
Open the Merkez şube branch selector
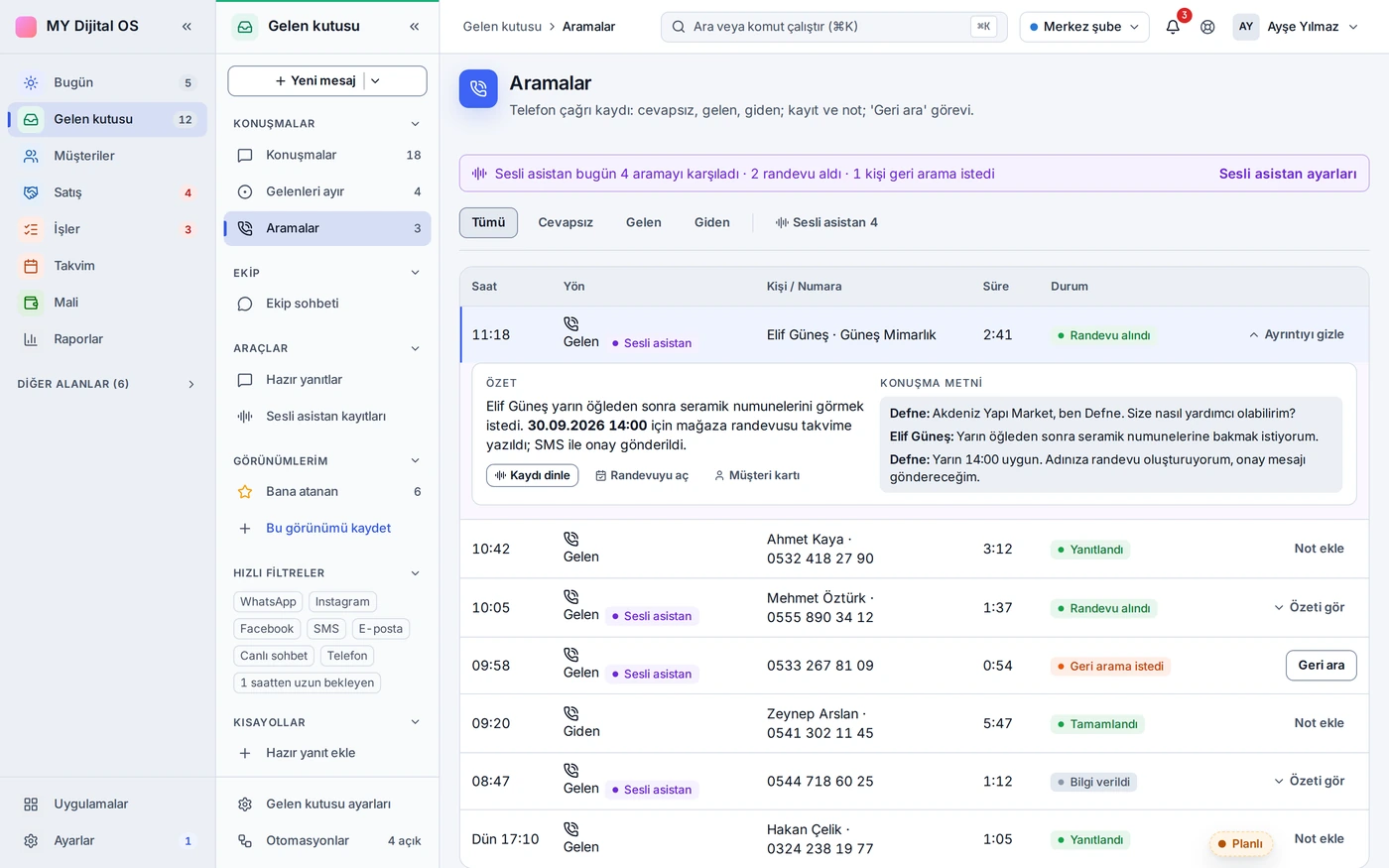pyautogui.click(x=1084, y=27)
